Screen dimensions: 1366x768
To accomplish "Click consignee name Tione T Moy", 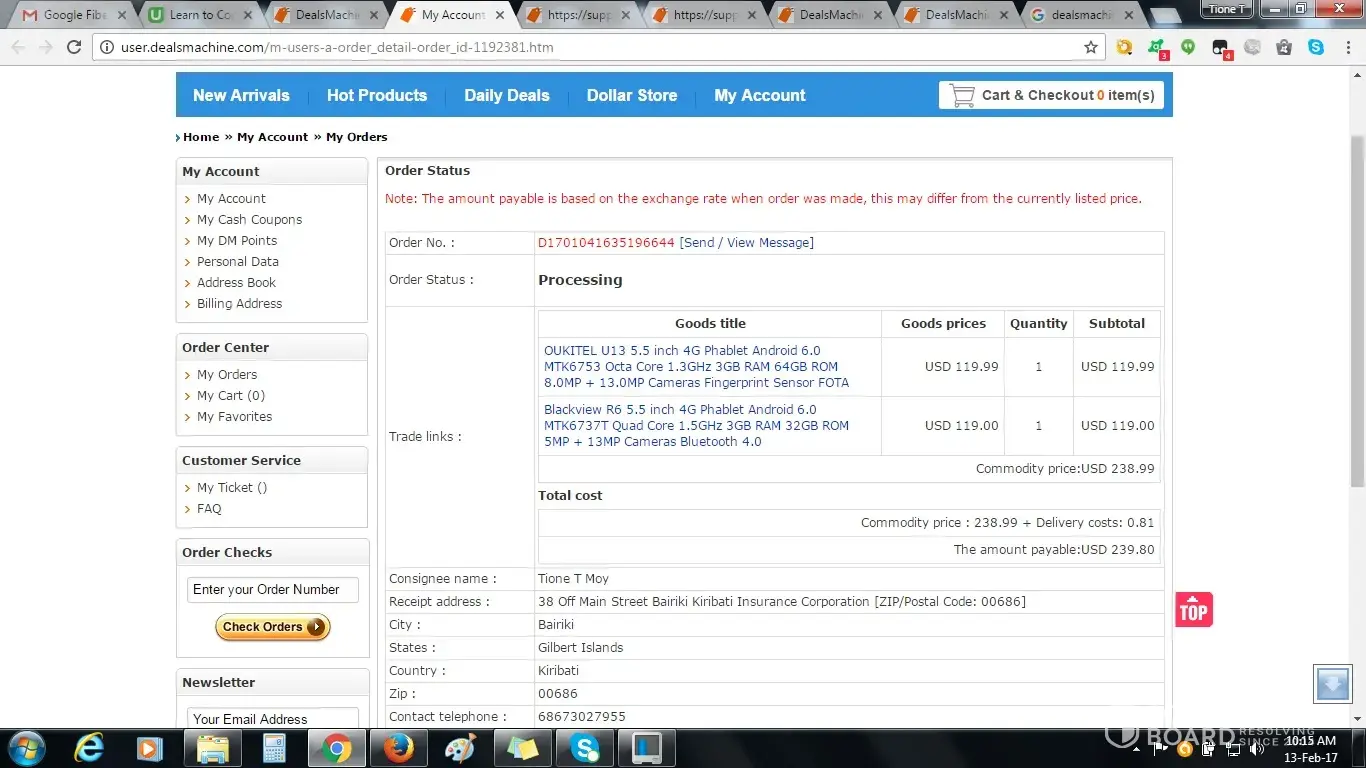I will (x=573, y=578).
